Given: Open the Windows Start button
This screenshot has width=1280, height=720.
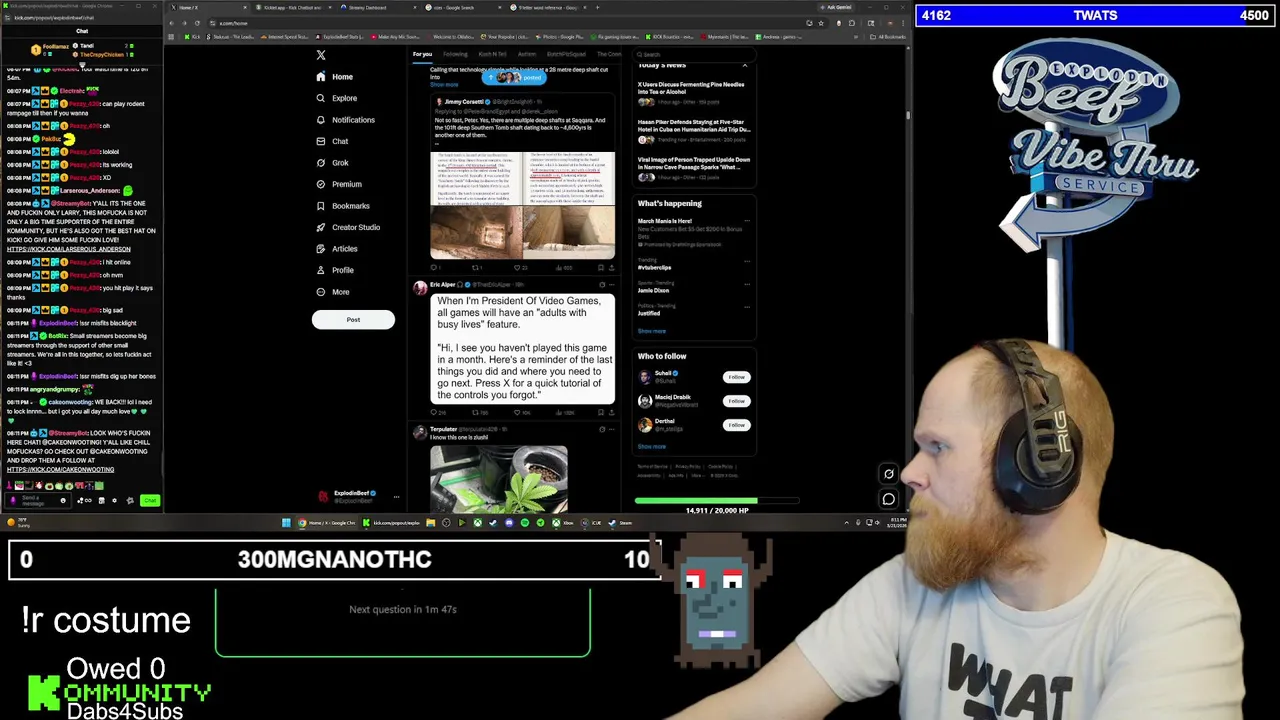Looking at the screenshot, I should (x=286, y=523).
